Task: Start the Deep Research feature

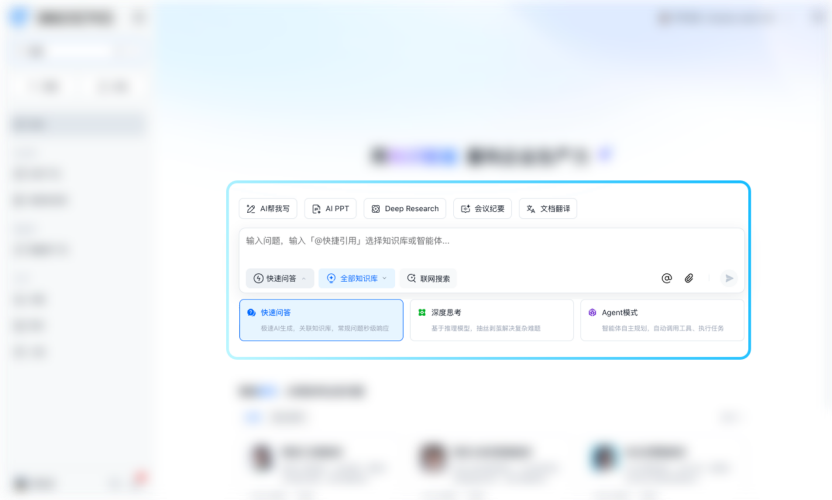Action: (405, 209)
